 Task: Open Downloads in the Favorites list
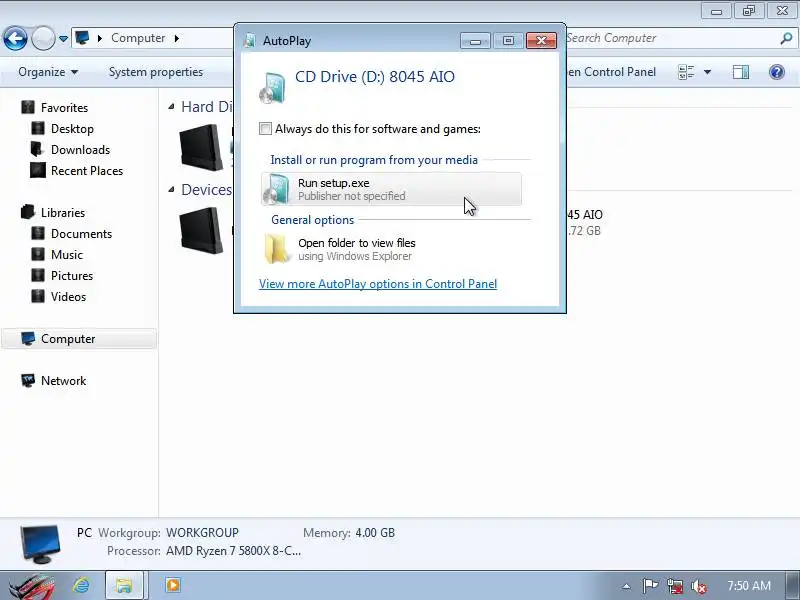point(80,149)
